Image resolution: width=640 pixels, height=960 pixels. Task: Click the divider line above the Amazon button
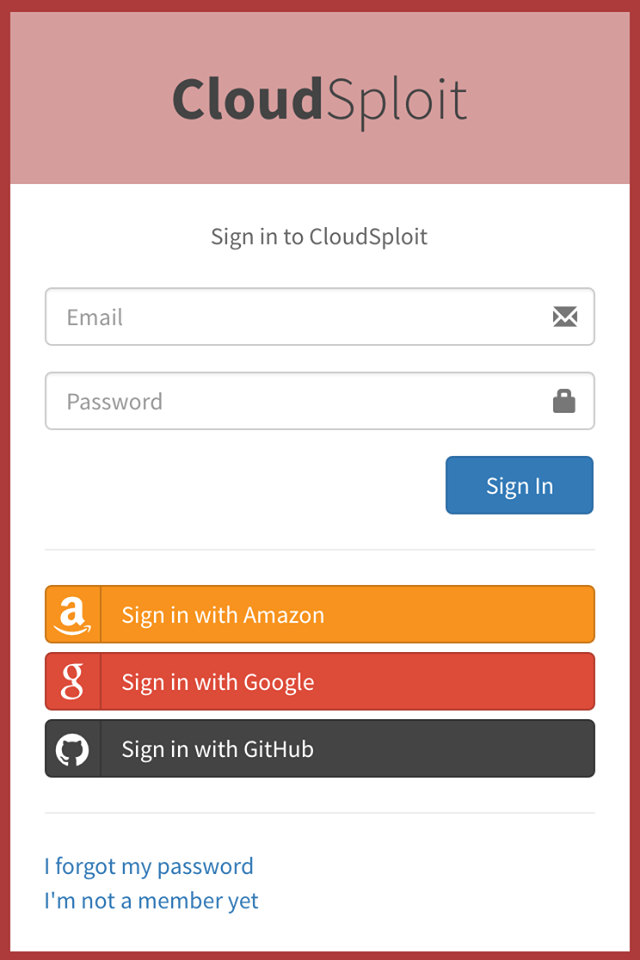click(x=320, y=550)
